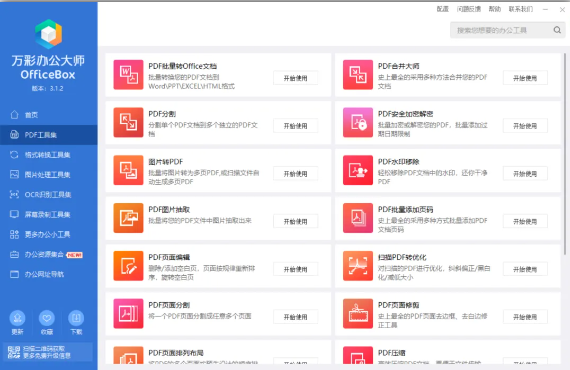570x370 pixels.
Task: Open 格式转换工具集 in the sidebar
Action: point(49,155)
